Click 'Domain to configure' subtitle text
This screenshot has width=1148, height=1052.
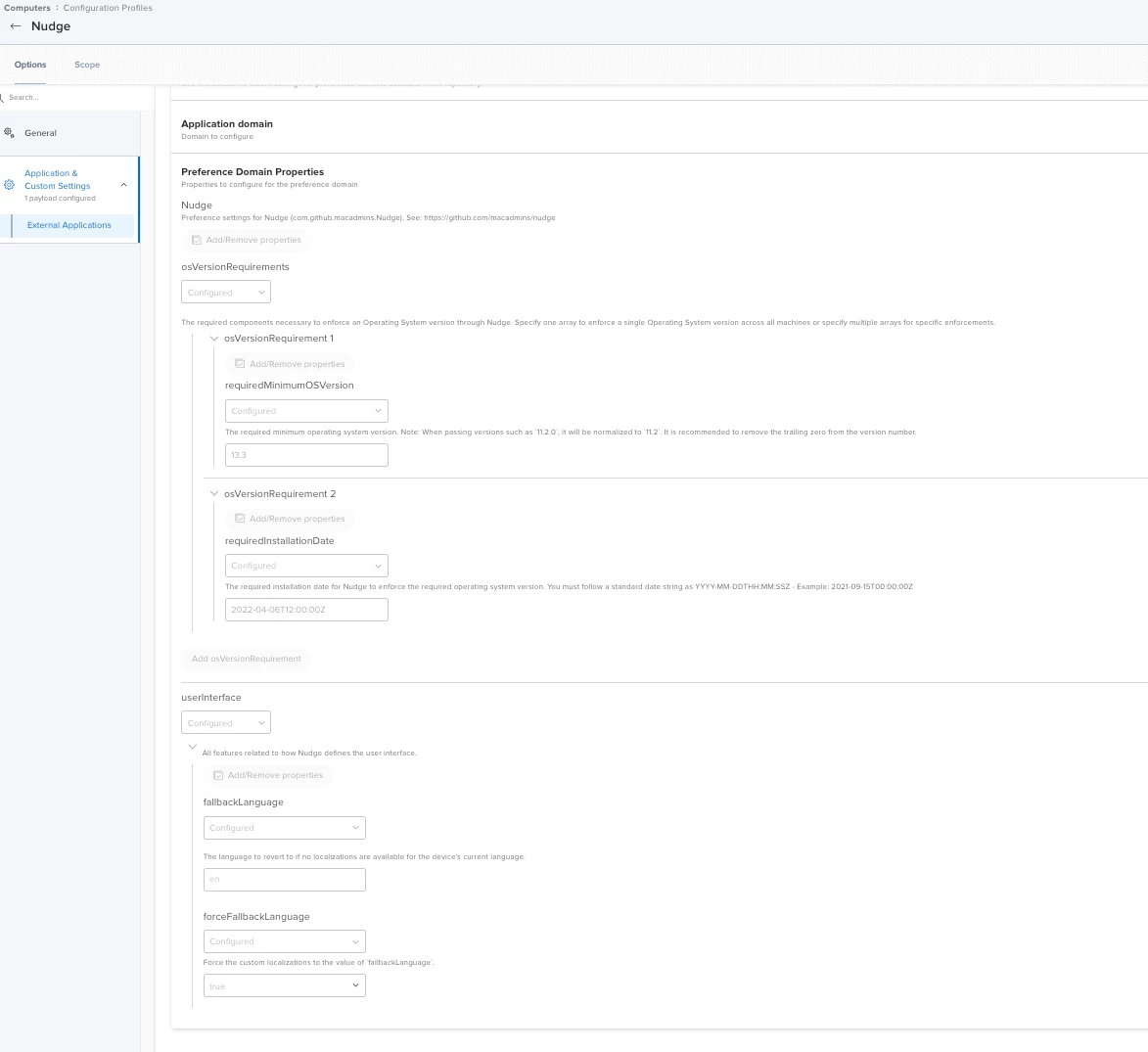pos(217,137)
